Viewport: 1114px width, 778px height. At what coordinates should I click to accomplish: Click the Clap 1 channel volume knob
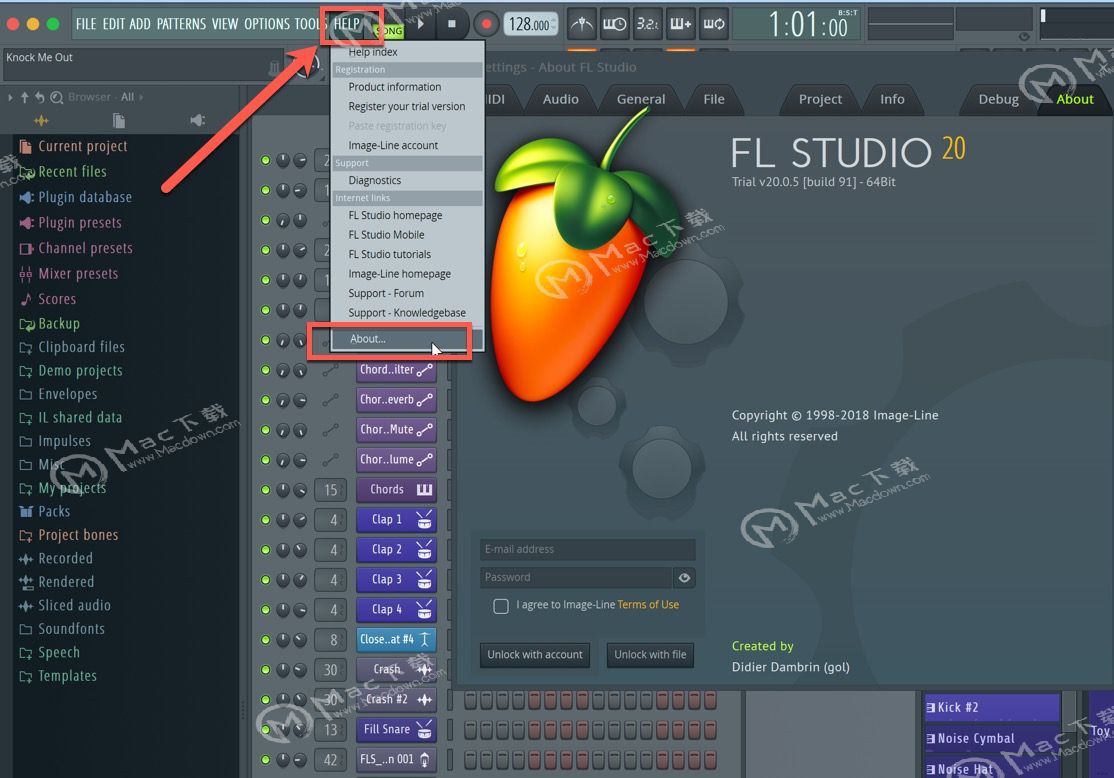click(301, 519)
